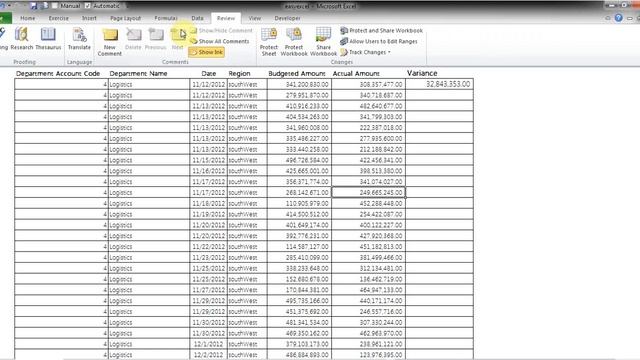Select the Actual Amount header cell
The height and width of the screenshot is (360, 640).
point(368,73)
